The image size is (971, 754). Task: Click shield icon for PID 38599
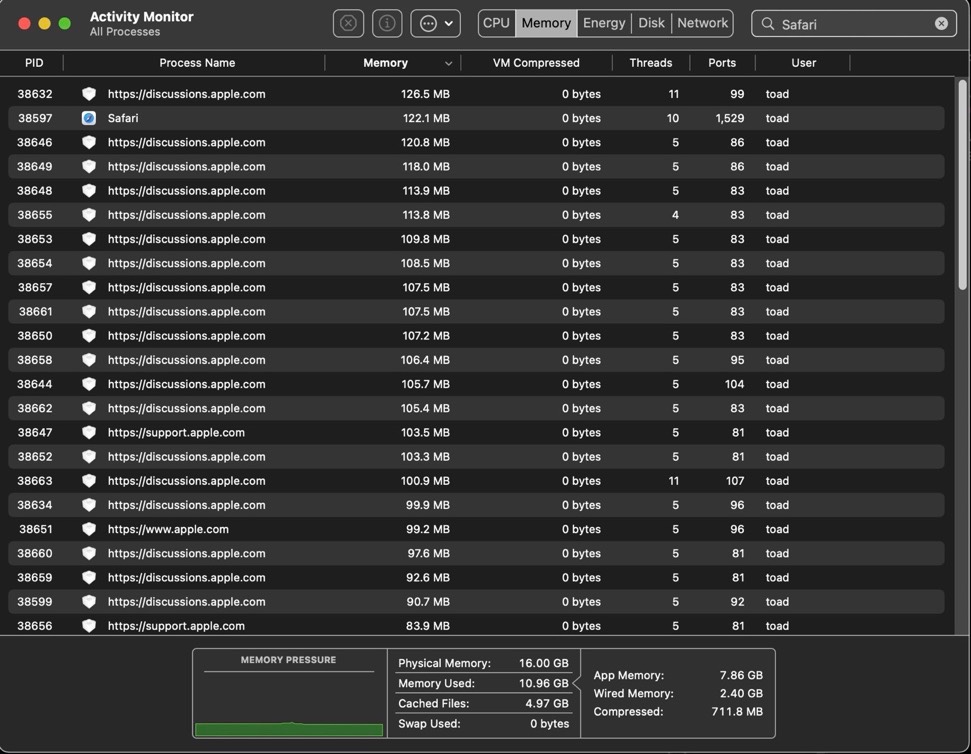pos(89,600)
